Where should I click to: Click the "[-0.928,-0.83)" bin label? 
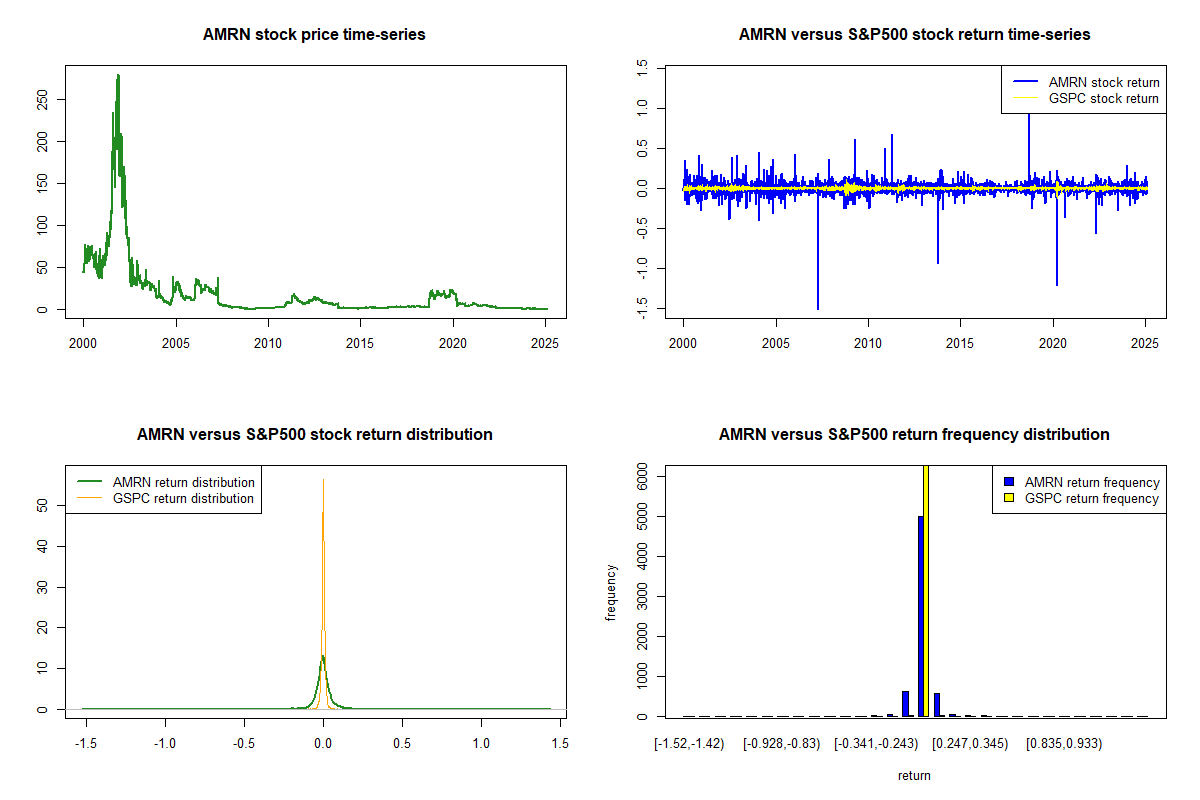tap(780, 743)
